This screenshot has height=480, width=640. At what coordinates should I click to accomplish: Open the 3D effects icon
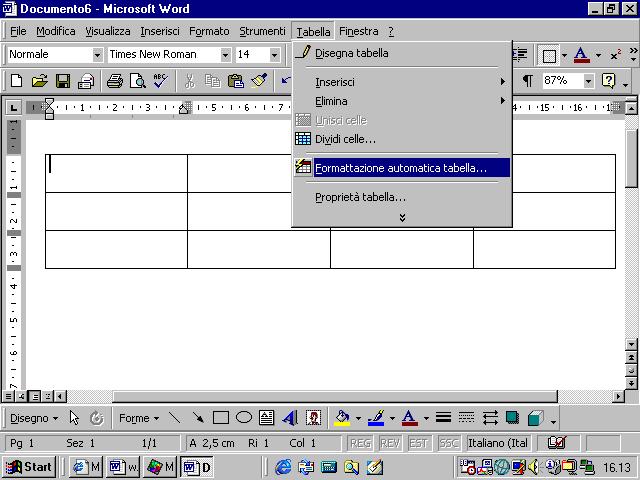pos(536,418)
